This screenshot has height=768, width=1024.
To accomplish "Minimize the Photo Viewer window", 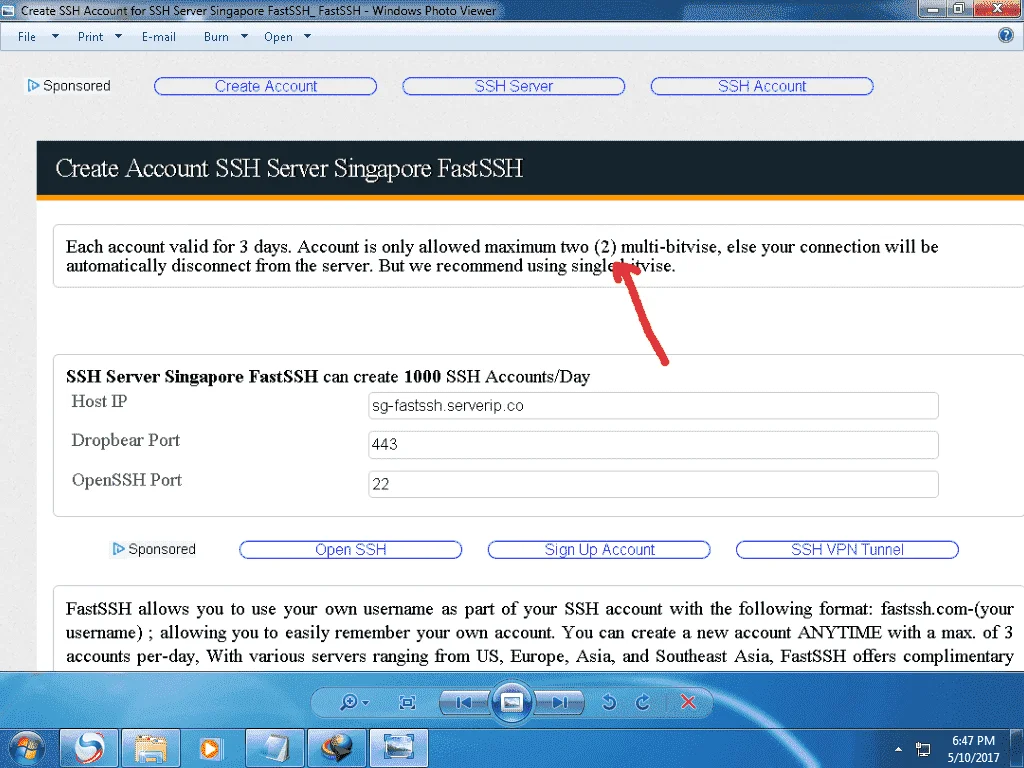I will 933,8.
